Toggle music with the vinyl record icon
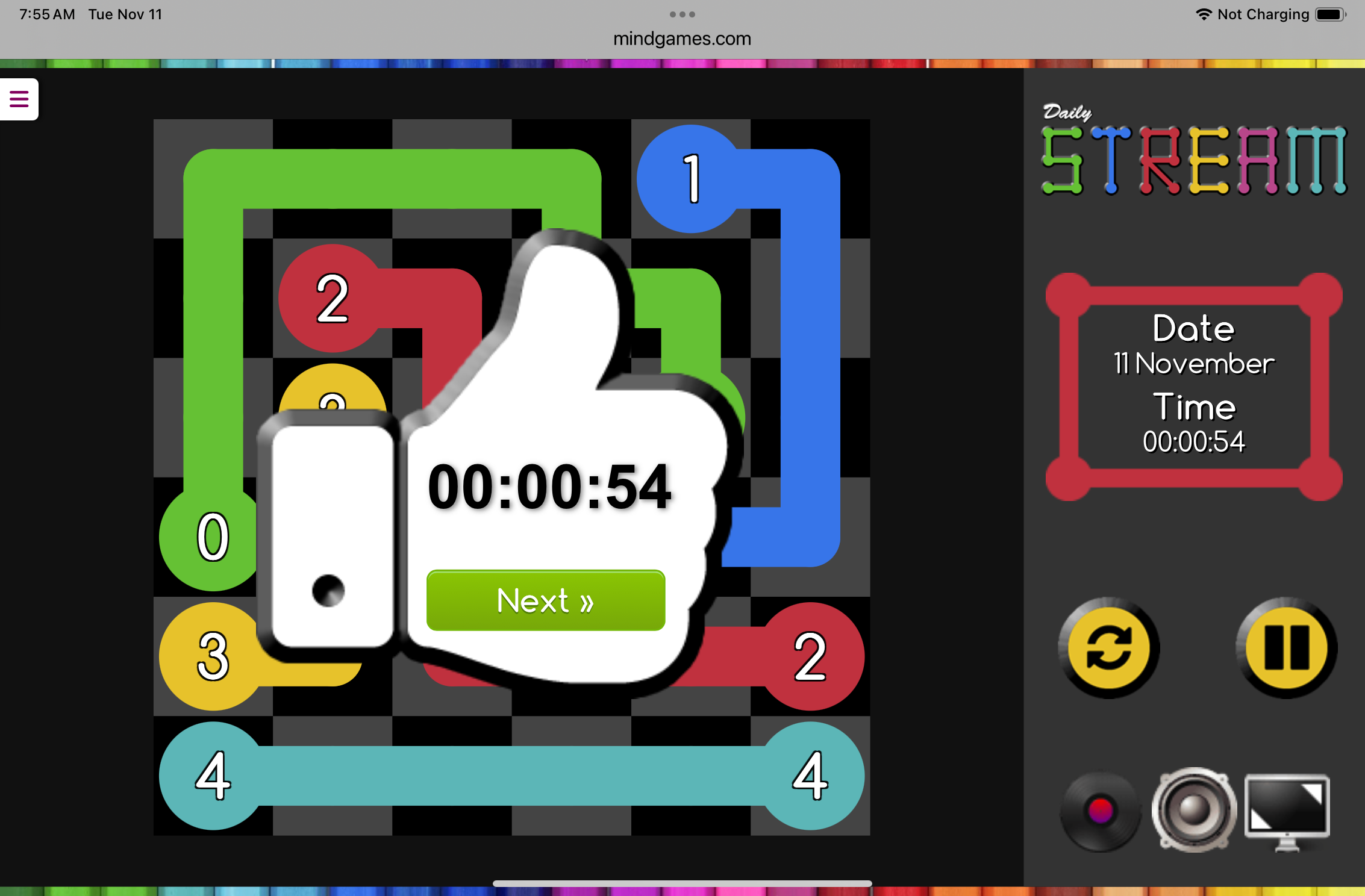The height and width of the screenshot is (896, 1365). [1100, 810]
